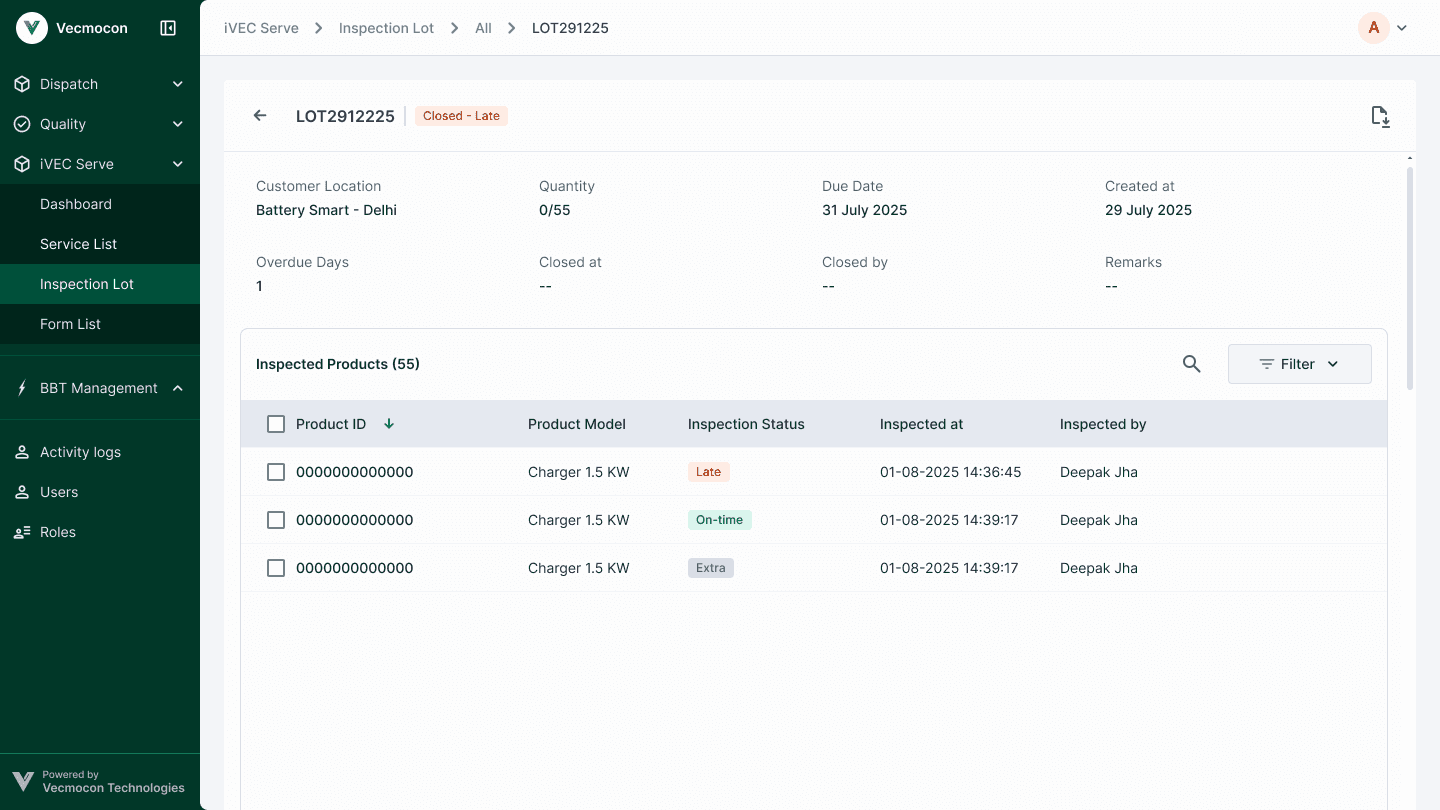Click the iVEC Serve cube icon
Image resolution: width=1440 pixels, height=810 pixels.
[x=22, y=164]
